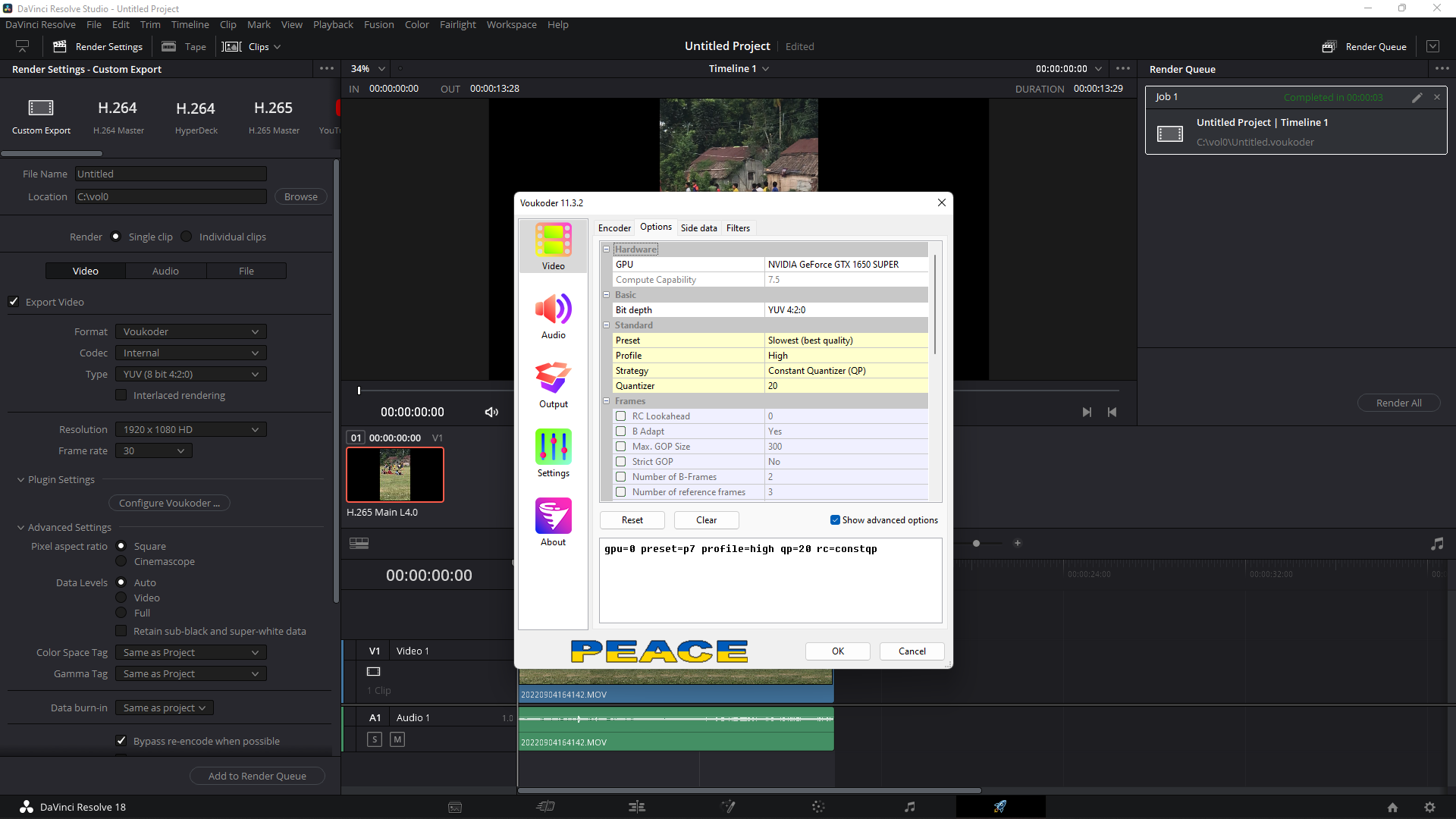
Task: Open the Audio section in Voukoder
Action: pos(553,315)
